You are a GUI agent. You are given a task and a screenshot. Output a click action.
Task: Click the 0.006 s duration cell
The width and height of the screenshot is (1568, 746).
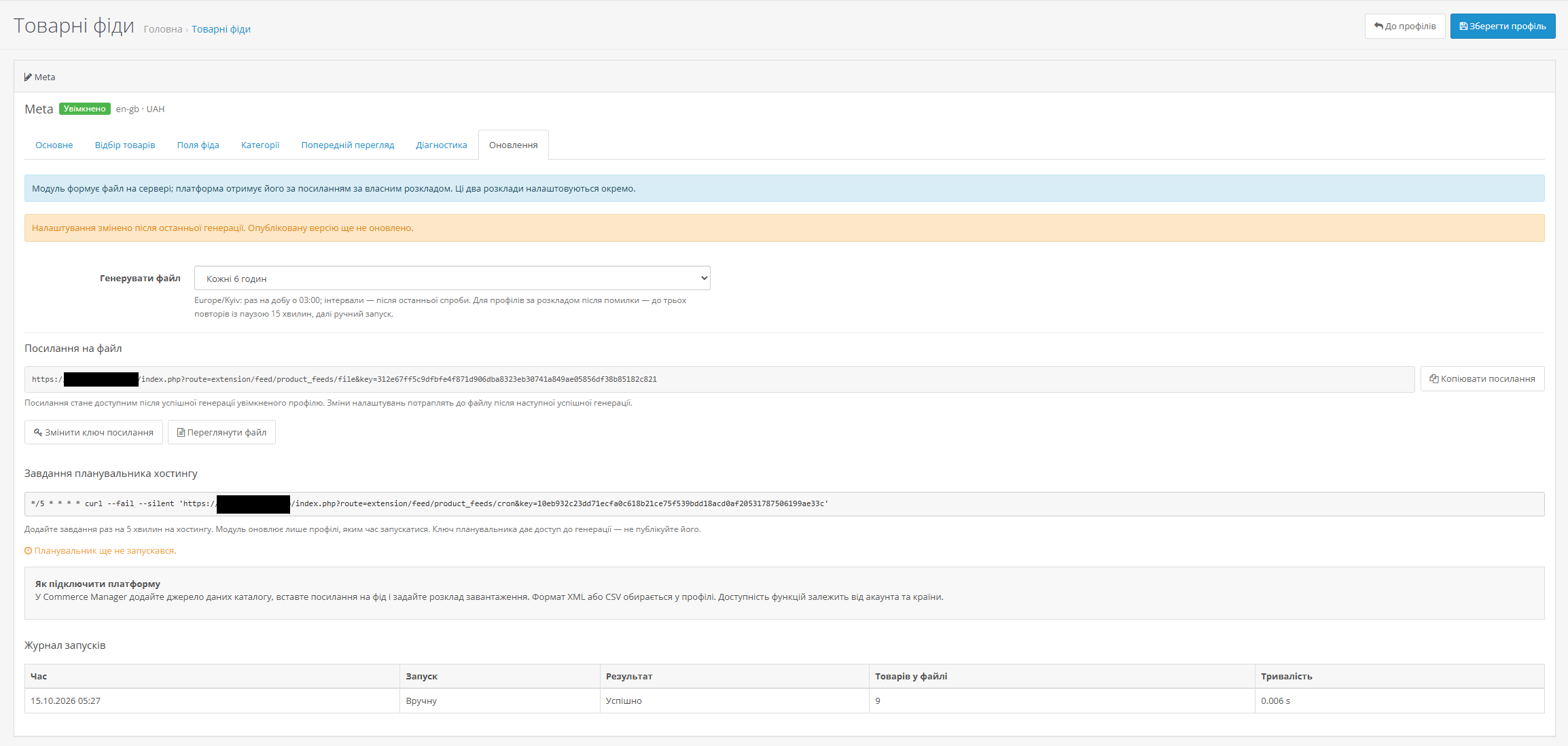(1400, 700)
